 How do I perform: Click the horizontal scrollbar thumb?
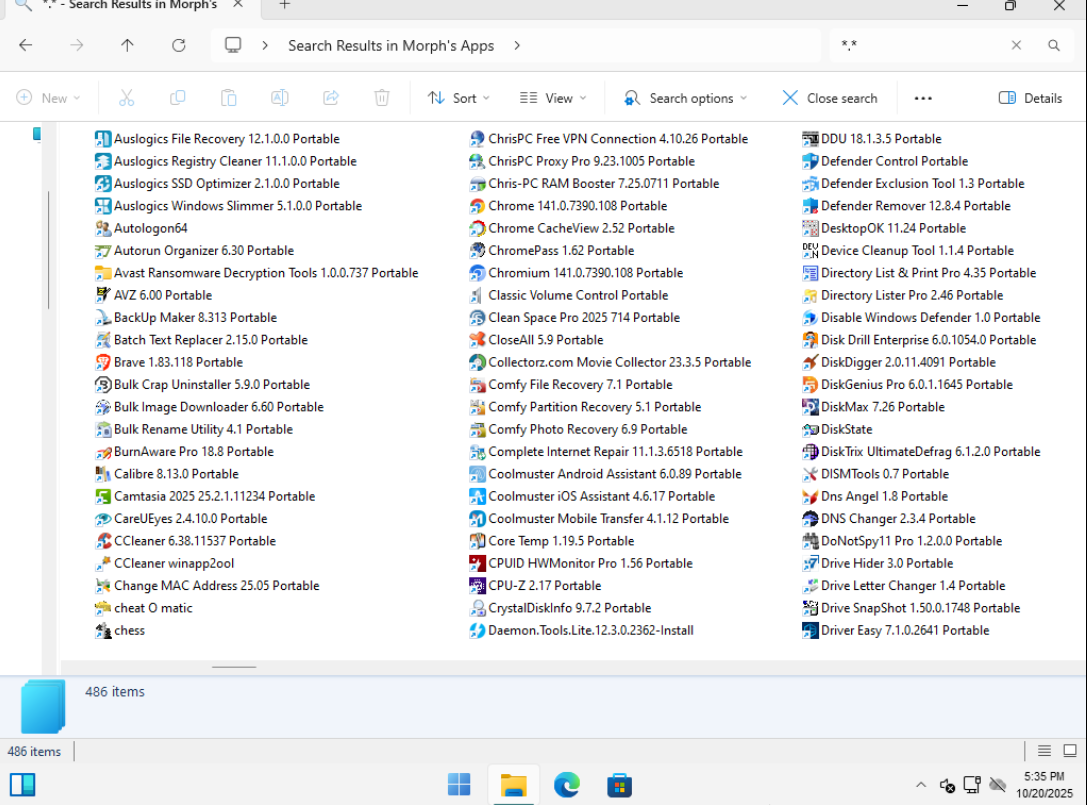[x=234, y=666]
